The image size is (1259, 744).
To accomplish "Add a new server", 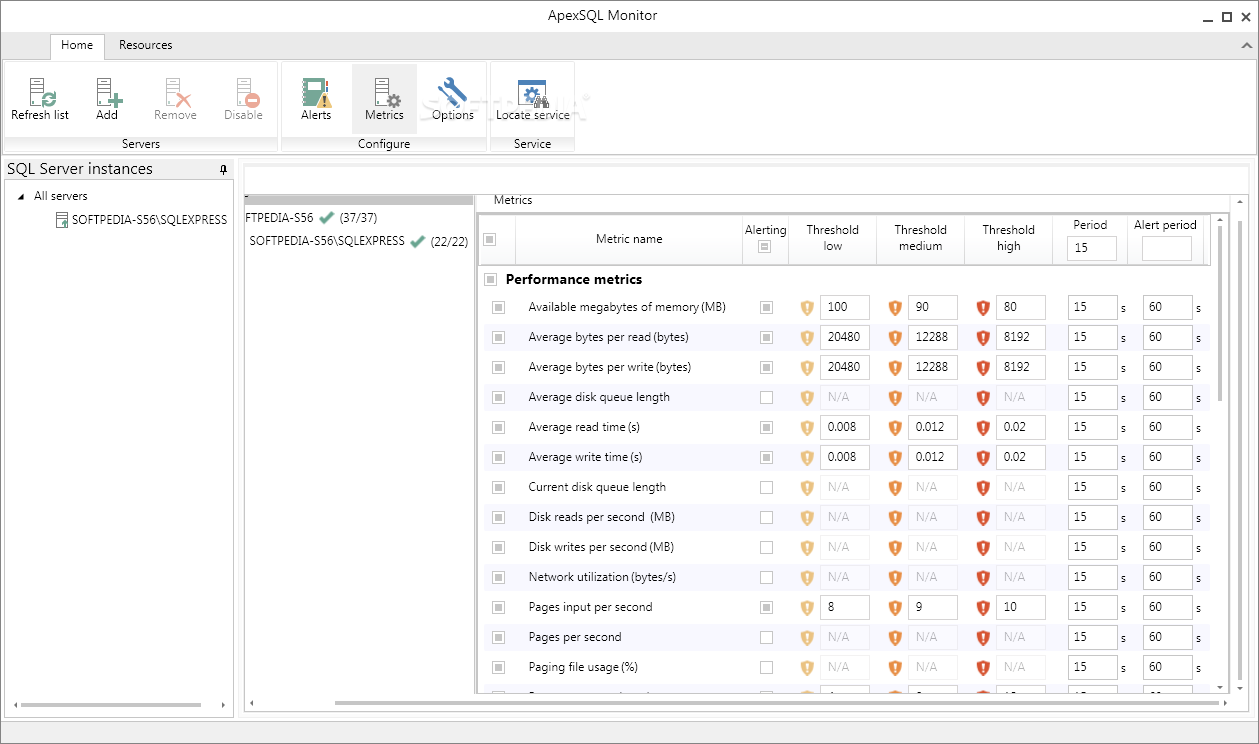I will (108, 93).
